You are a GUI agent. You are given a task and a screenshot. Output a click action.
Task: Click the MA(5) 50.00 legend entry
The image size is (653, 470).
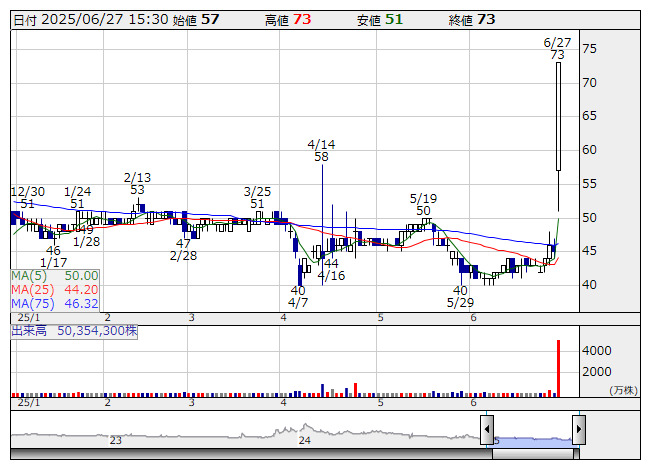(x=55, y=276)
